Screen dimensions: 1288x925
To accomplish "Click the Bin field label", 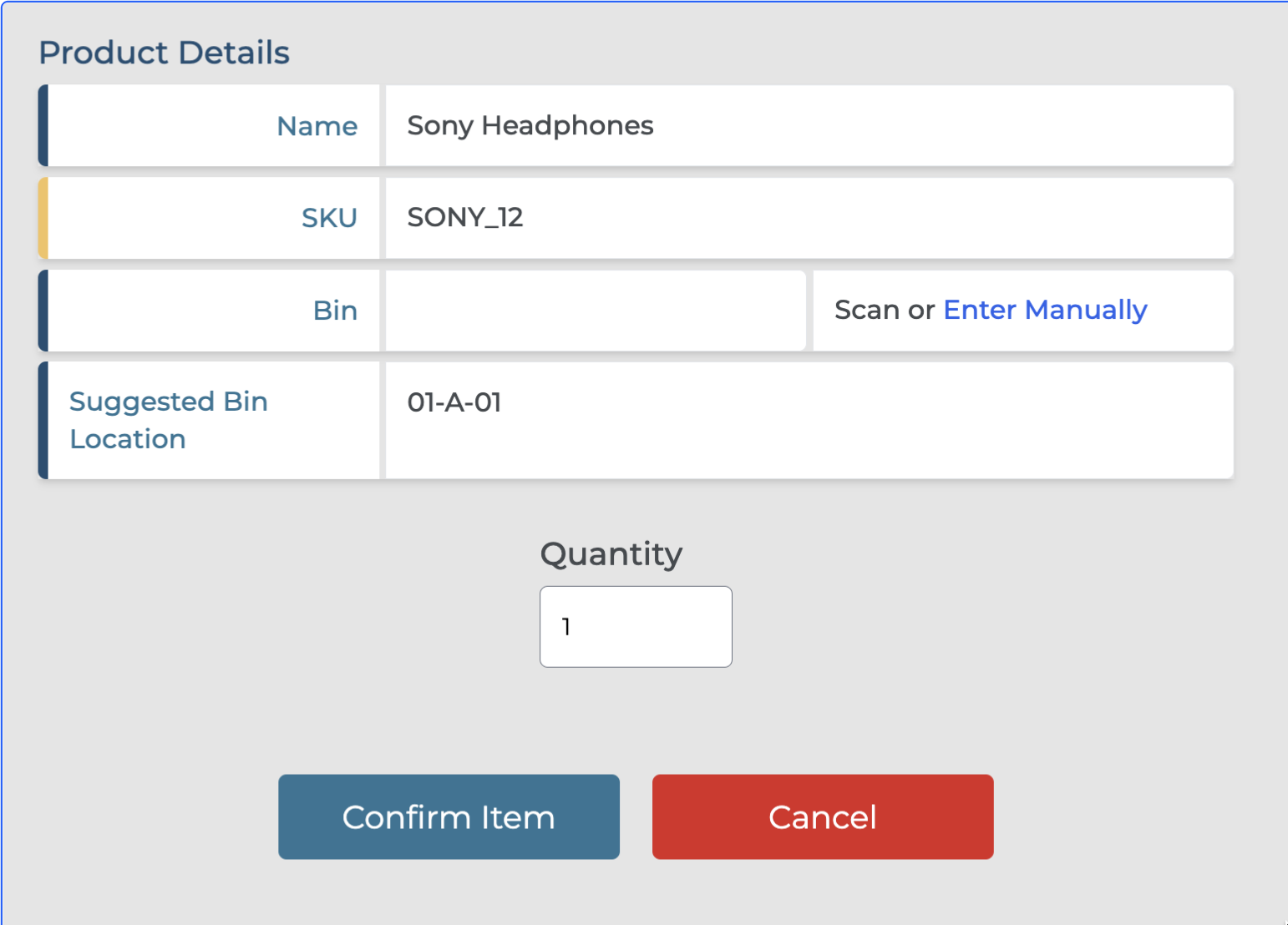I will click(x=335, y=311).
